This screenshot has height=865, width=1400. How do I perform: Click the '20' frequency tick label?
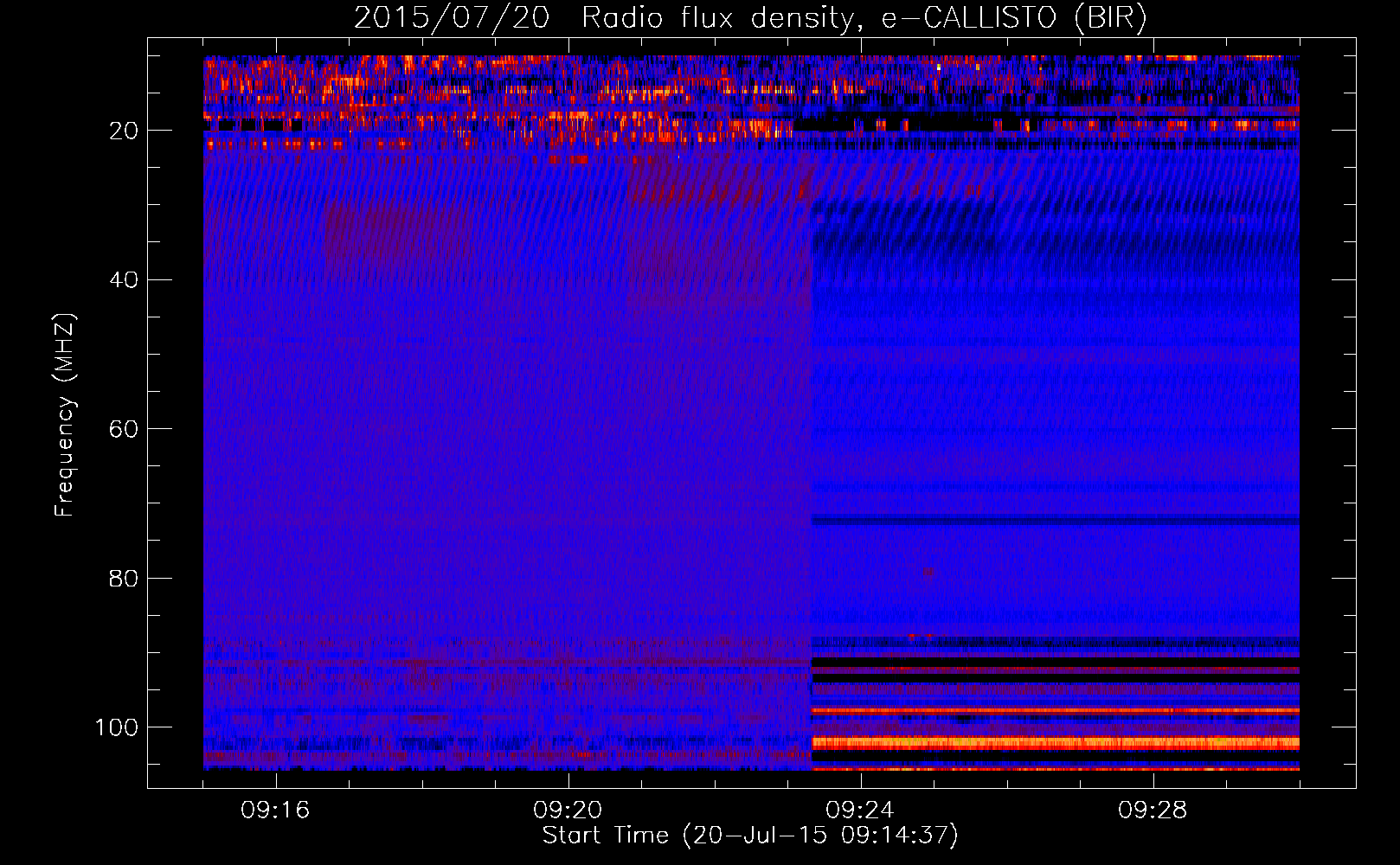(125, 131)
